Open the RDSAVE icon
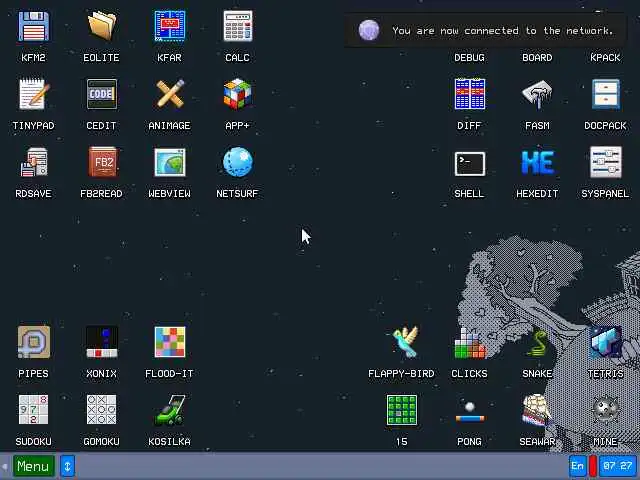 tap(33, 162)
